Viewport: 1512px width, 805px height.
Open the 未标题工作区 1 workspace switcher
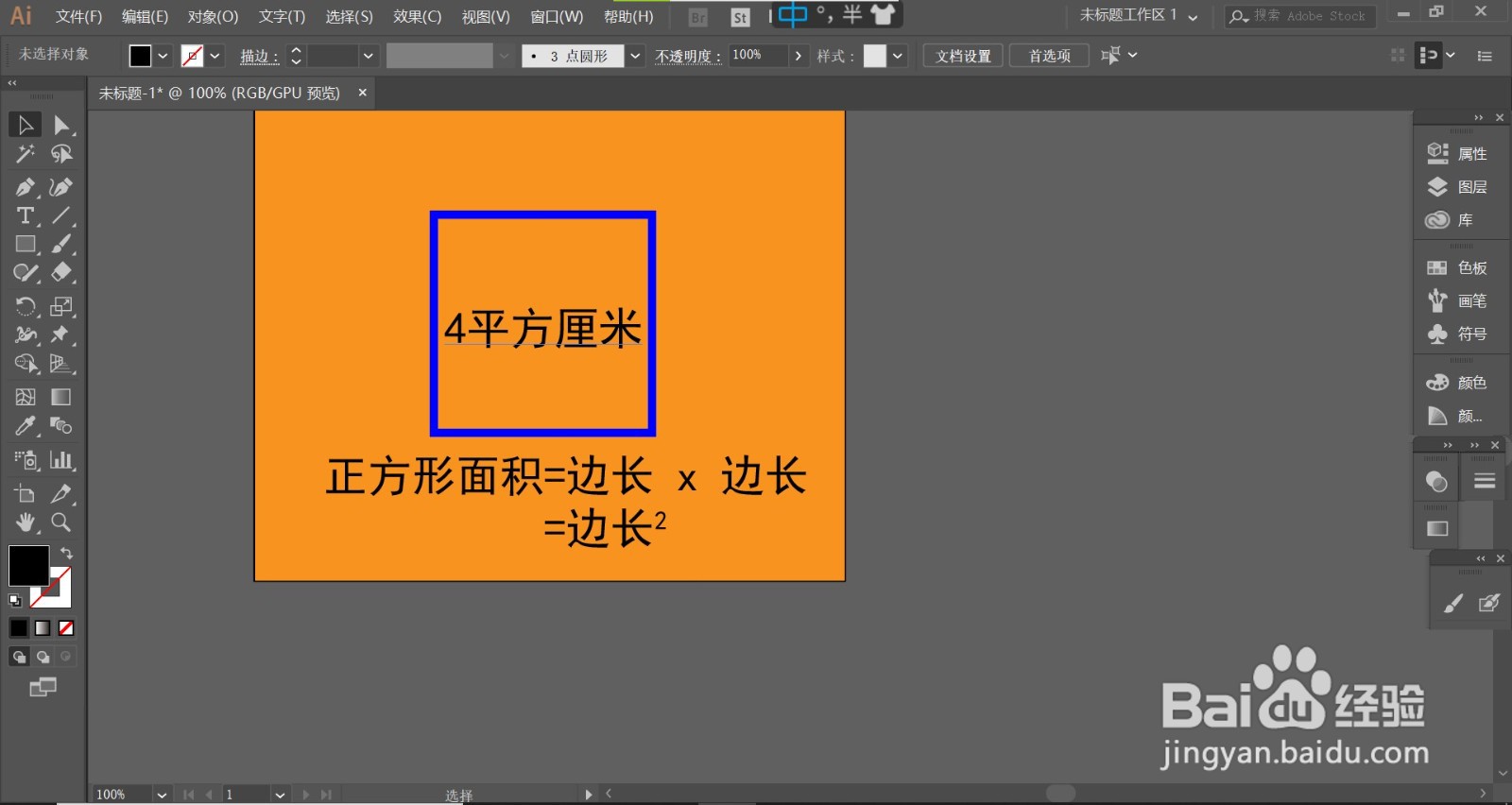(x=1139, y=15)
